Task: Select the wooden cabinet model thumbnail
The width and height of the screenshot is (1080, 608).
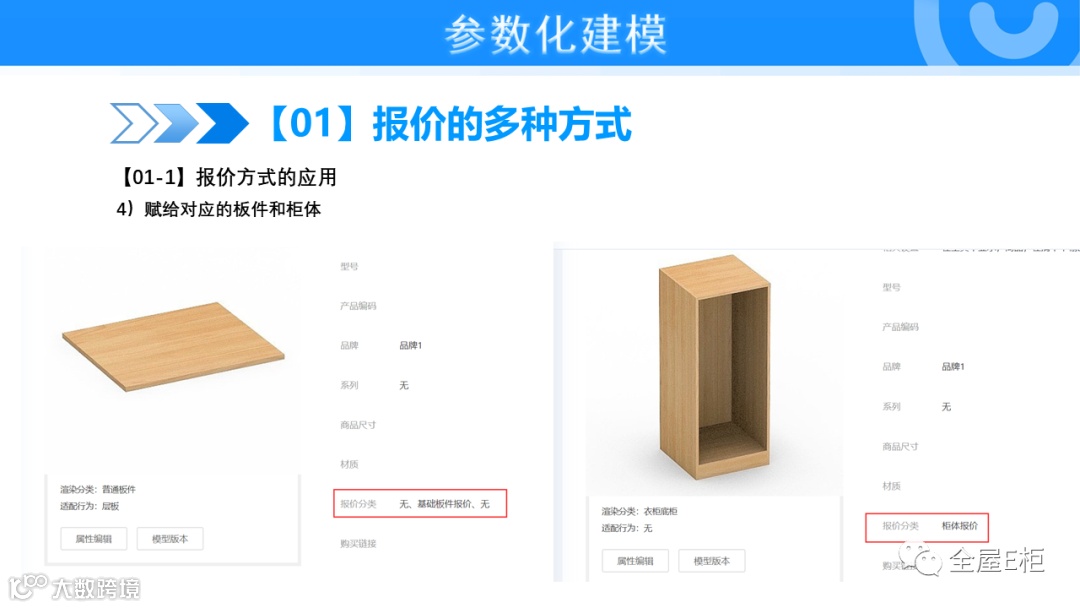Action: (x=714, y=367)
